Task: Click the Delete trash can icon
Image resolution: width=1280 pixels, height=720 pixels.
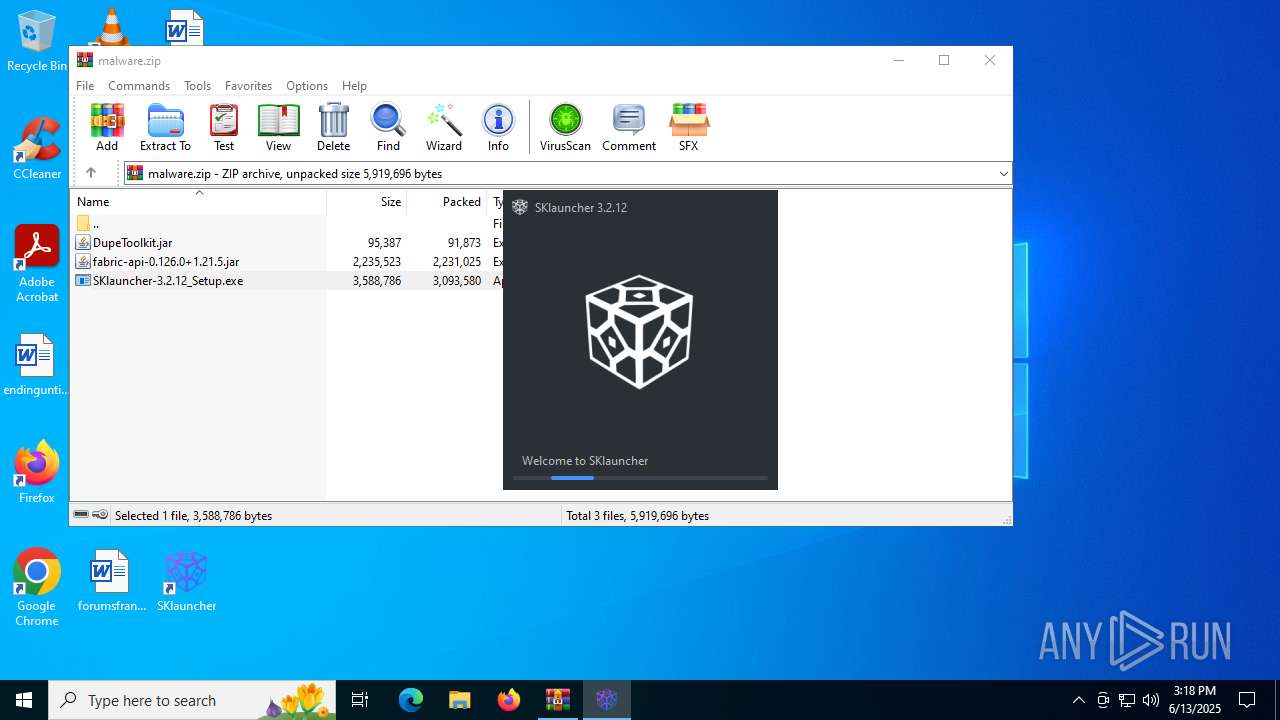Action: tap(333, 127)
